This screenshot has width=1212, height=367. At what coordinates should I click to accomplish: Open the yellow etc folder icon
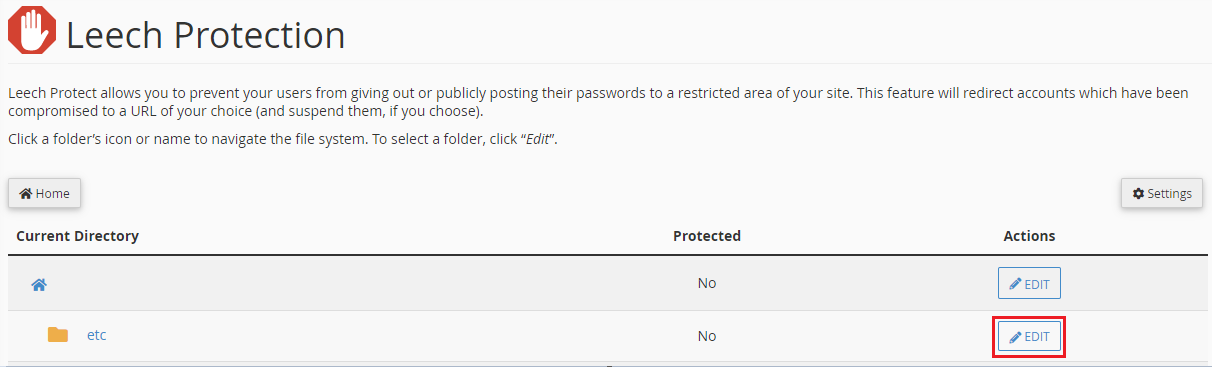pos(58,335)
